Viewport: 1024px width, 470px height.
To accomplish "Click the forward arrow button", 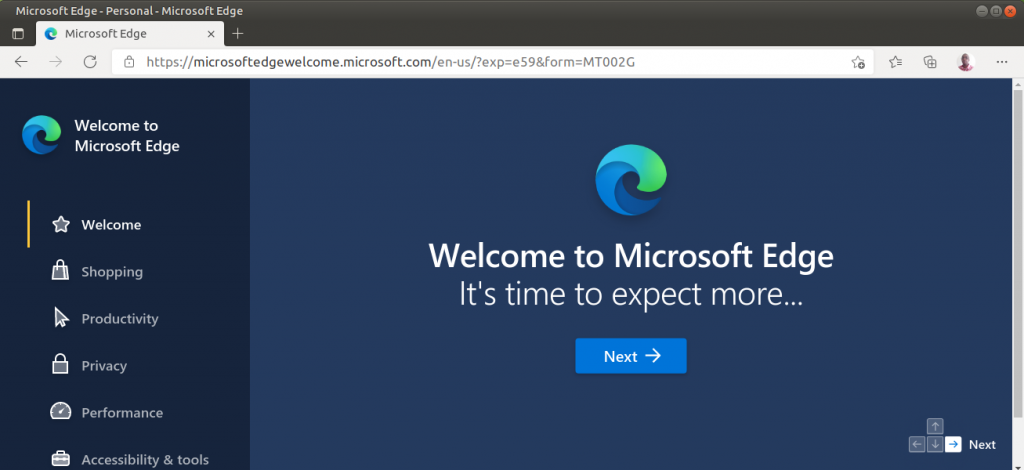I will 56,62.
